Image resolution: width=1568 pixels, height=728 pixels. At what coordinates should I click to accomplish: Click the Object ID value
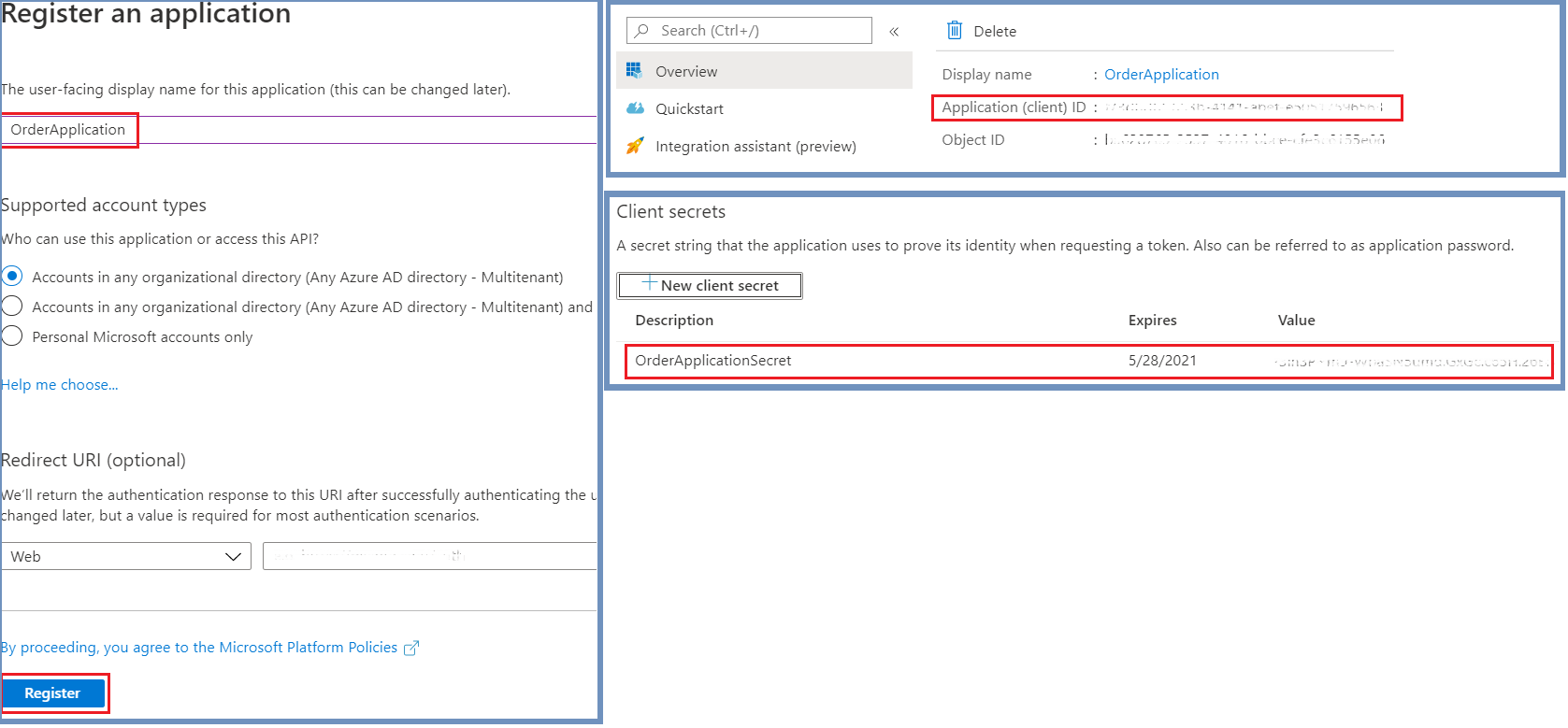pyautogui.click(x=1244, y=140)
